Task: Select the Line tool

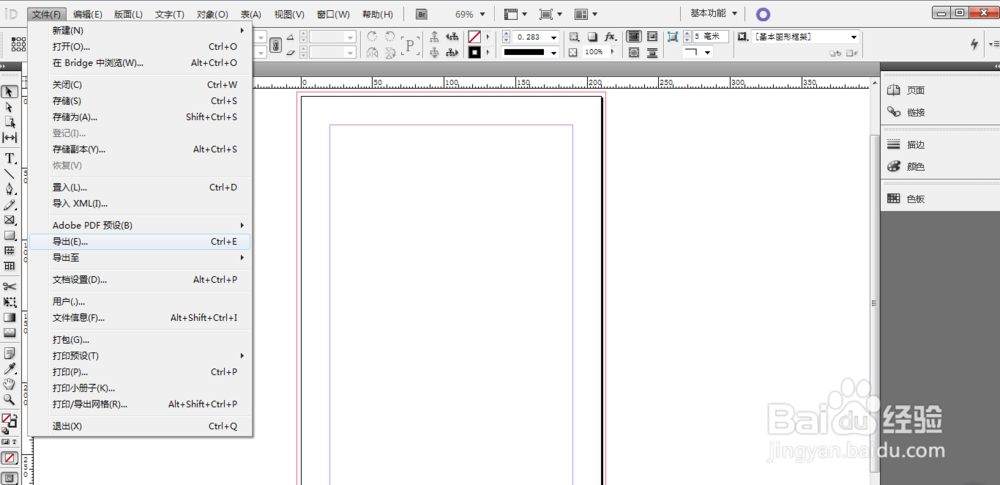Action: tap(10, 174)
